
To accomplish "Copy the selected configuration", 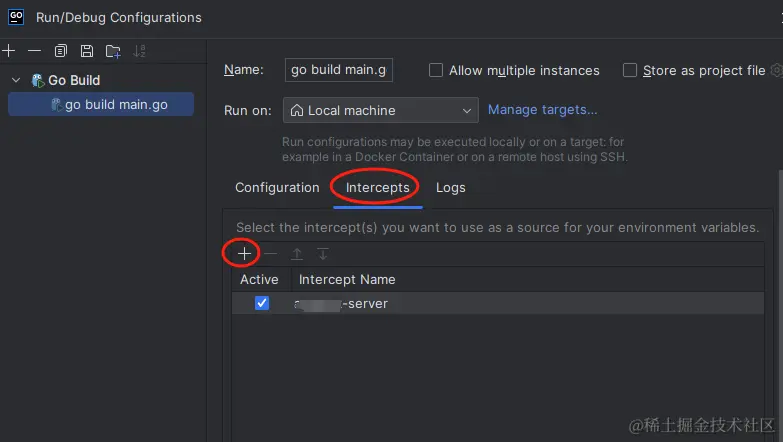I will [x=61, y=51].
